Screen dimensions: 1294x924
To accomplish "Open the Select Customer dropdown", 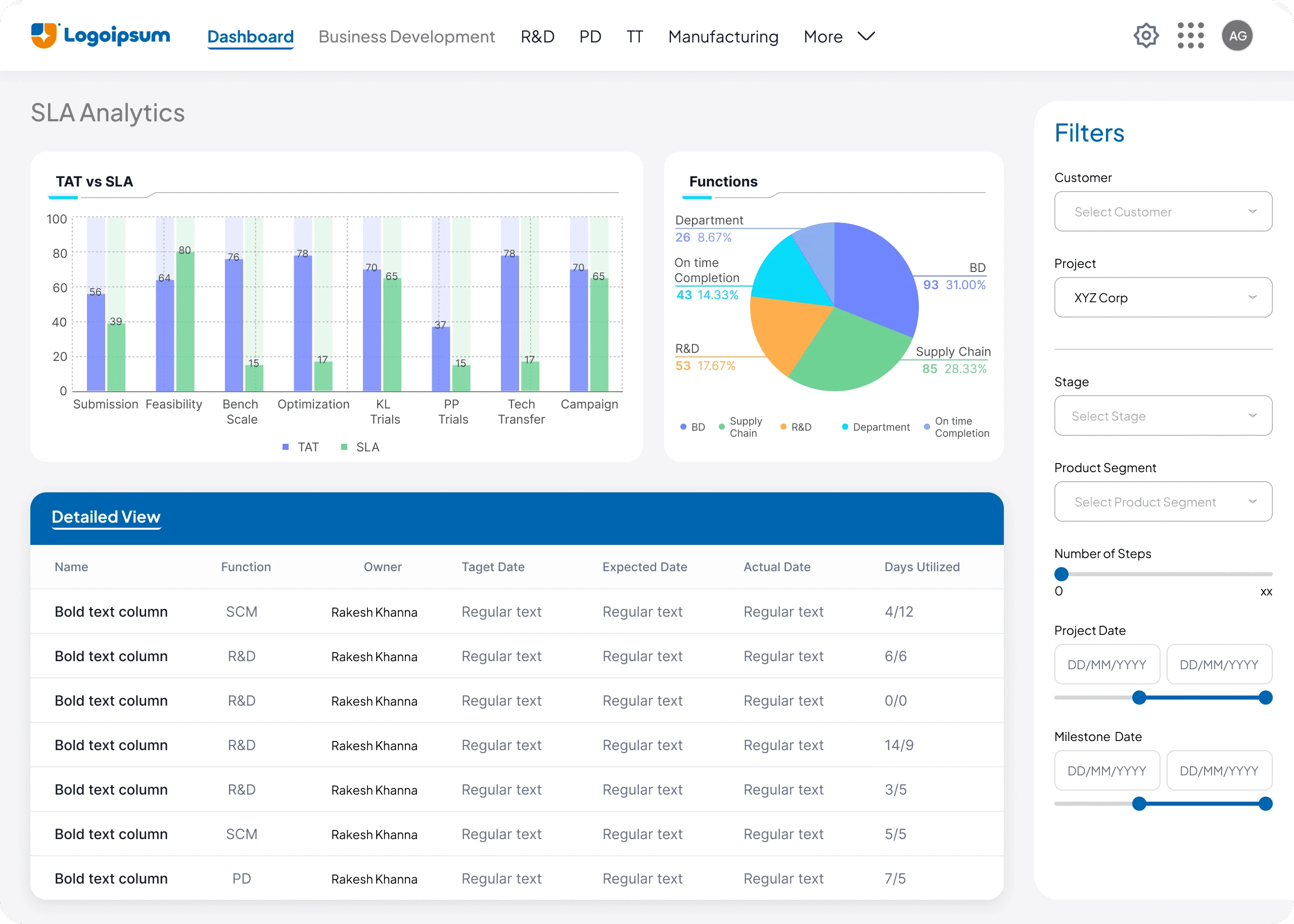I will [x=1163, y=212].
